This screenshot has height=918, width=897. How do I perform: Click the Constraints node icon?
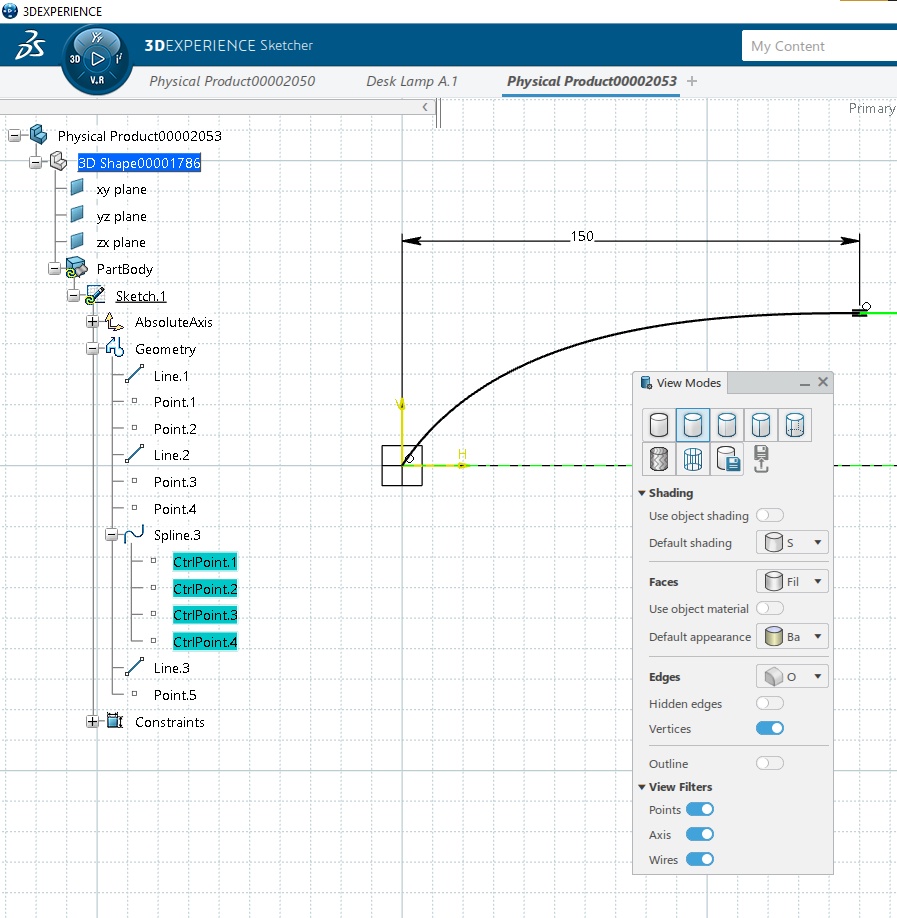(115, 721)
